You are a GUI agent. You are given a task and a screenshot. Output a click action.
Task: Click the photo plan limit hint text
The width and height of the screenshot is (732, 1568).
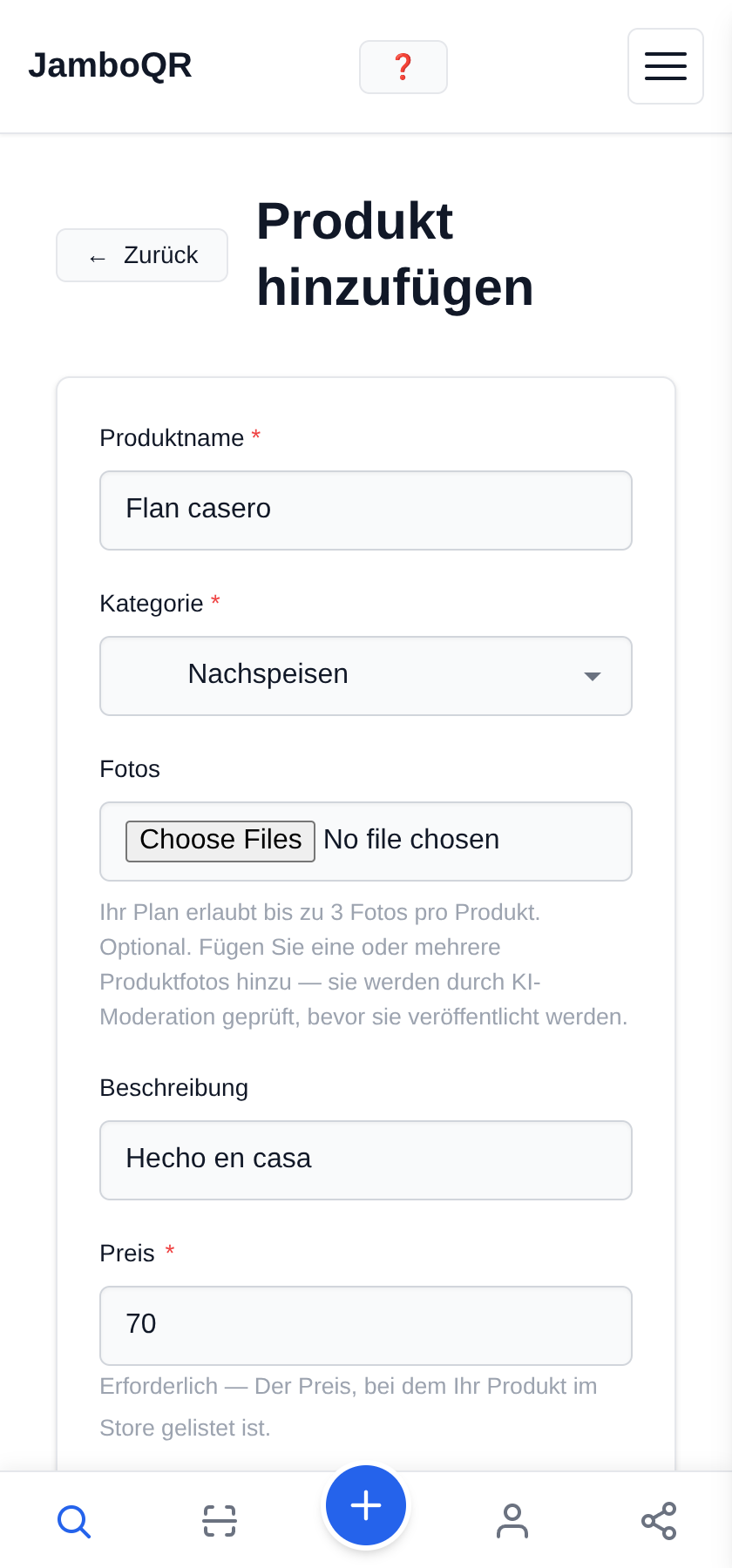[364, 964]
